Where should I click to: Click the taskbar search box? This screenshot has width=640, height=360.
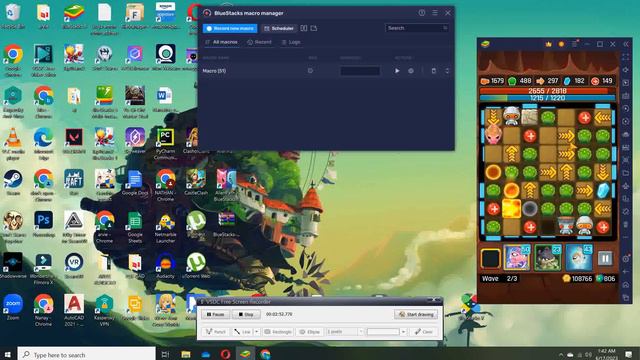(87, 354)
